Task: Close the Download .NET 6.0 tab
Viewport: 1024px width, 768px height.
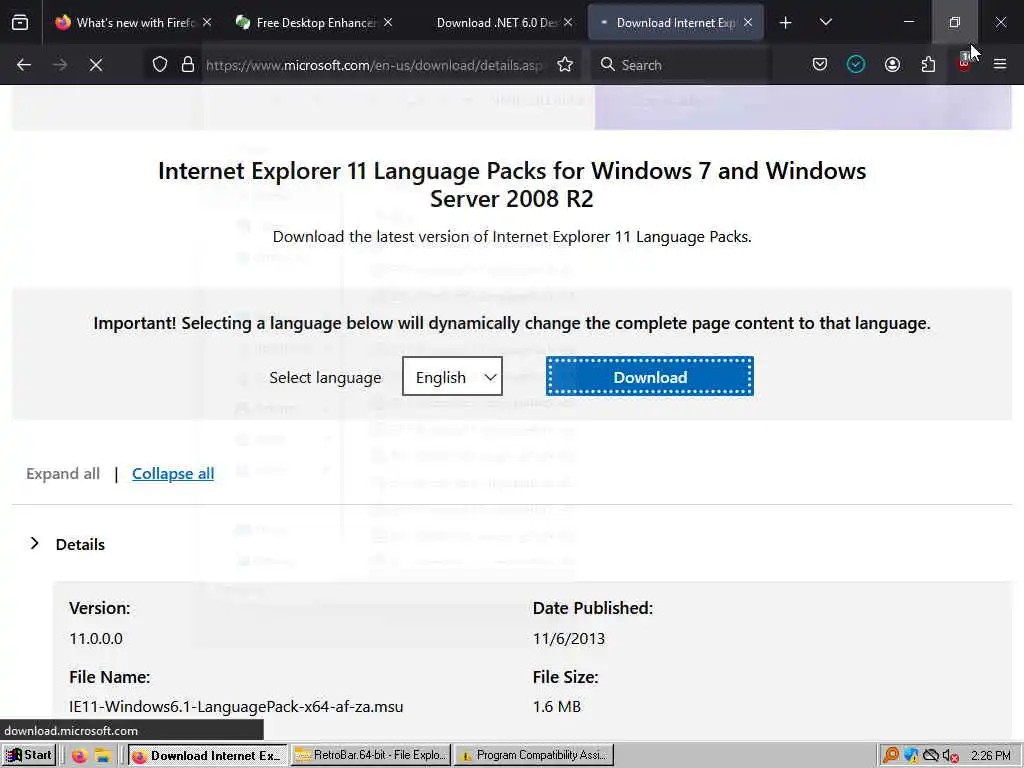Action: coord(568,23)
